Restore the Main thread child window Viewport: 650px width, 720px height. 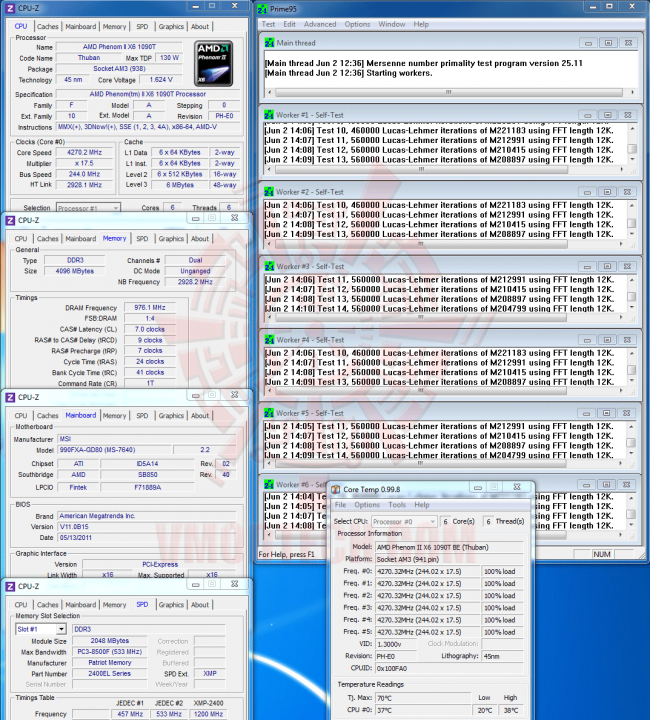click(x=608, y=43)
